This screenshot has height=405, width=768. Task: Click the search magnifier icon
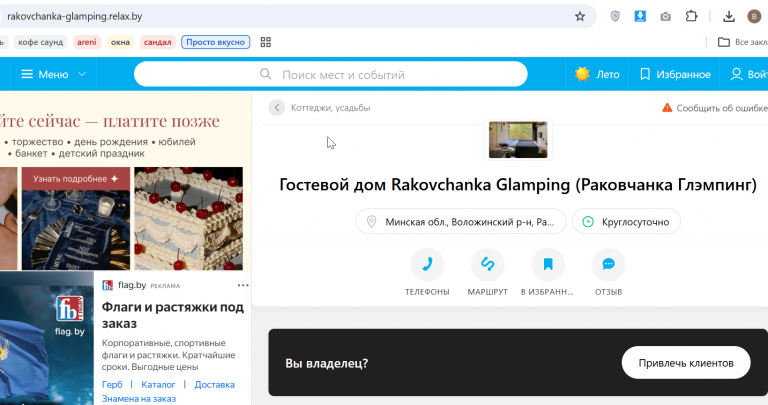point(265,74)
